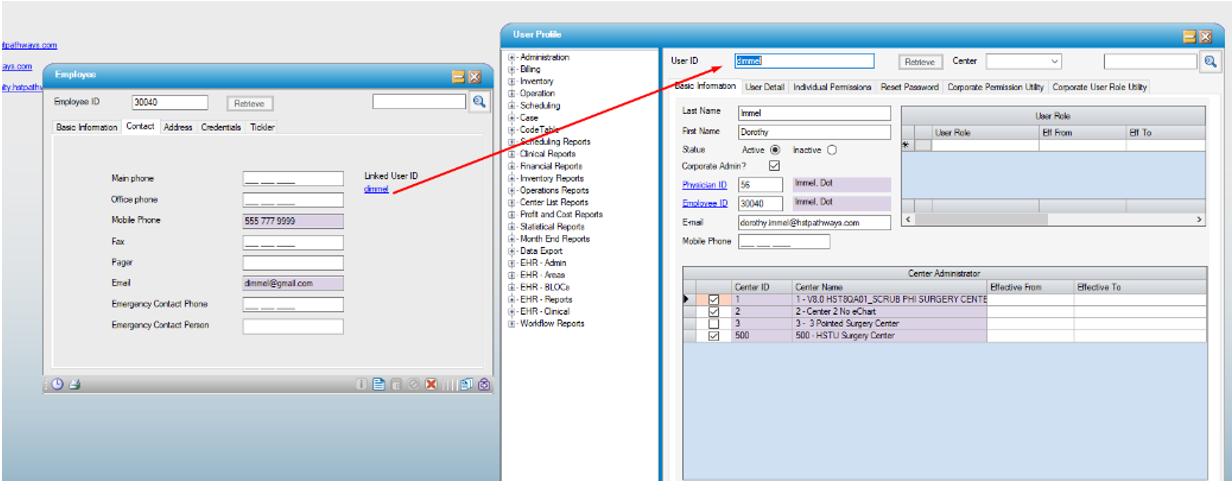Click into the Emergency Contact Person field
Viewport: 1232px width, 482px height.
(x=292, y=326)
